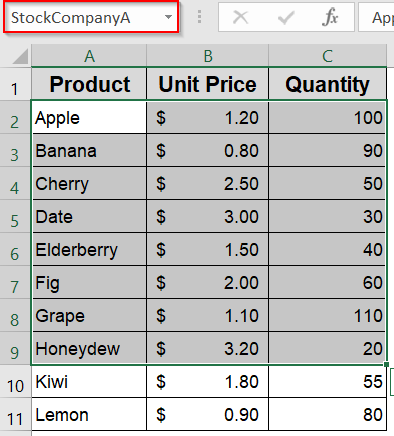Click the Cancel X icon in formula bar

click(240, 17)
